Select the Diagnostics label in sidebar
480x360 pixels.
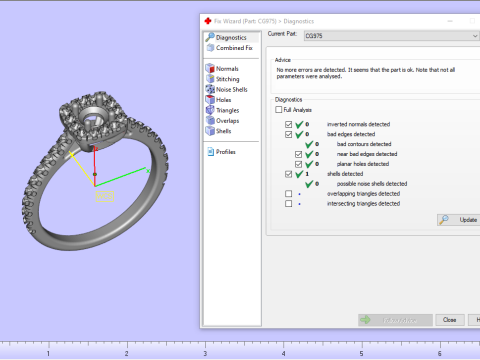231,38
